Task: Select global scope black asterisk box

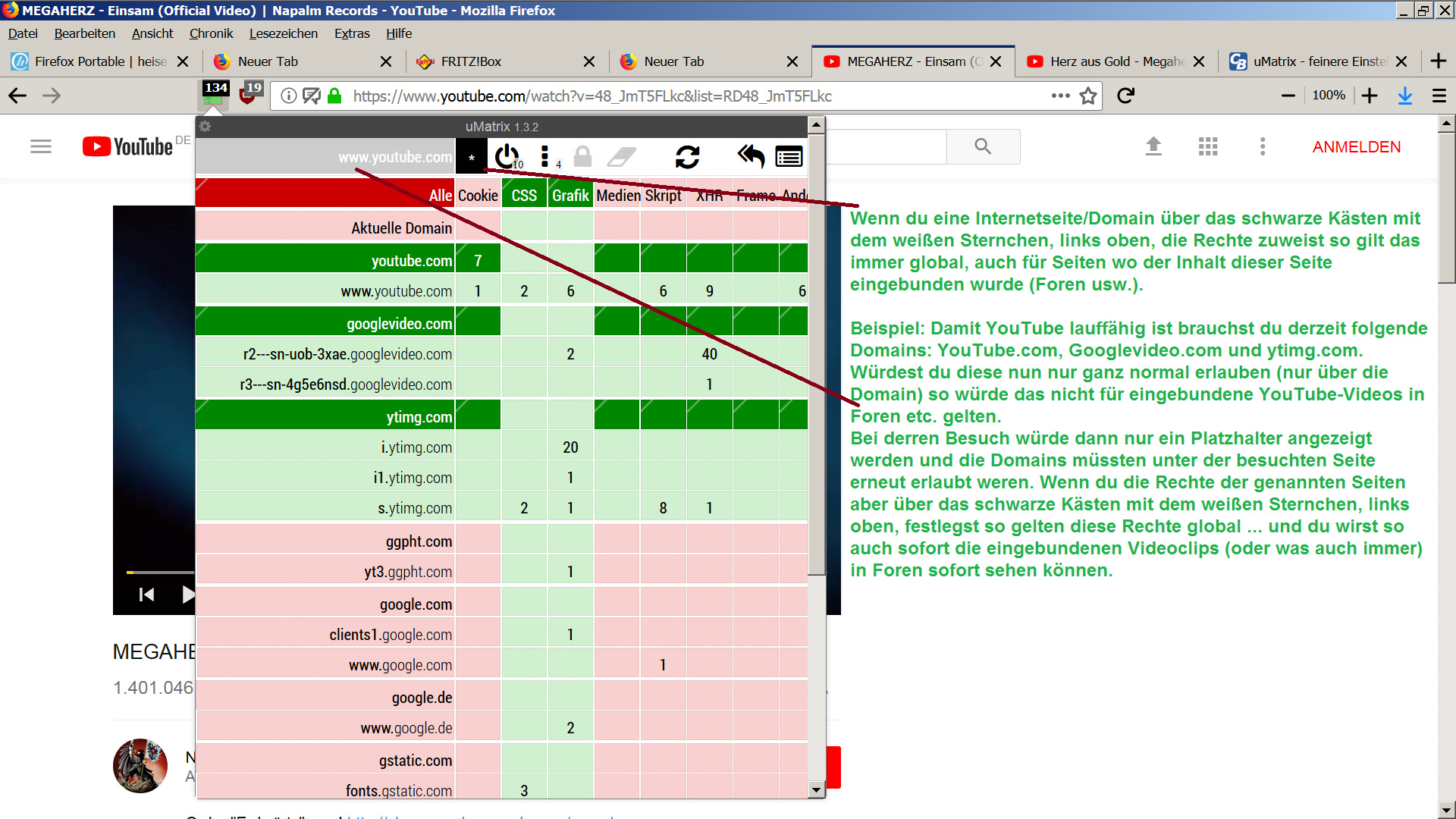Action: [x=471, y=157]
